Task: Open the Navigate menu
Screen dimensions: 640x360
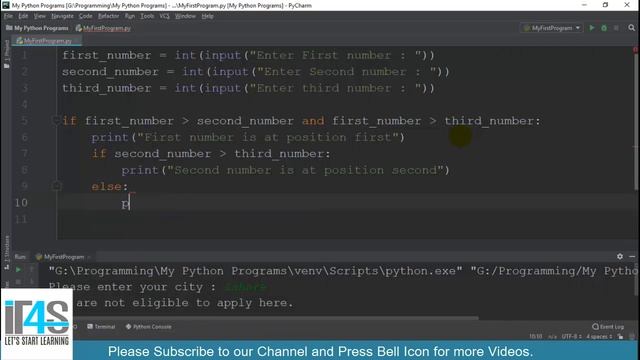Action: [x=62, y=16]
